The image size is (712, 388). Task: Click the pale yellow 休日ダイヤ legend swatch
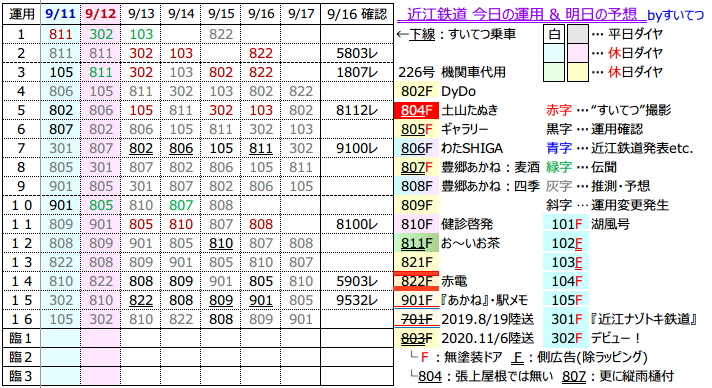(x=578, y=72)
